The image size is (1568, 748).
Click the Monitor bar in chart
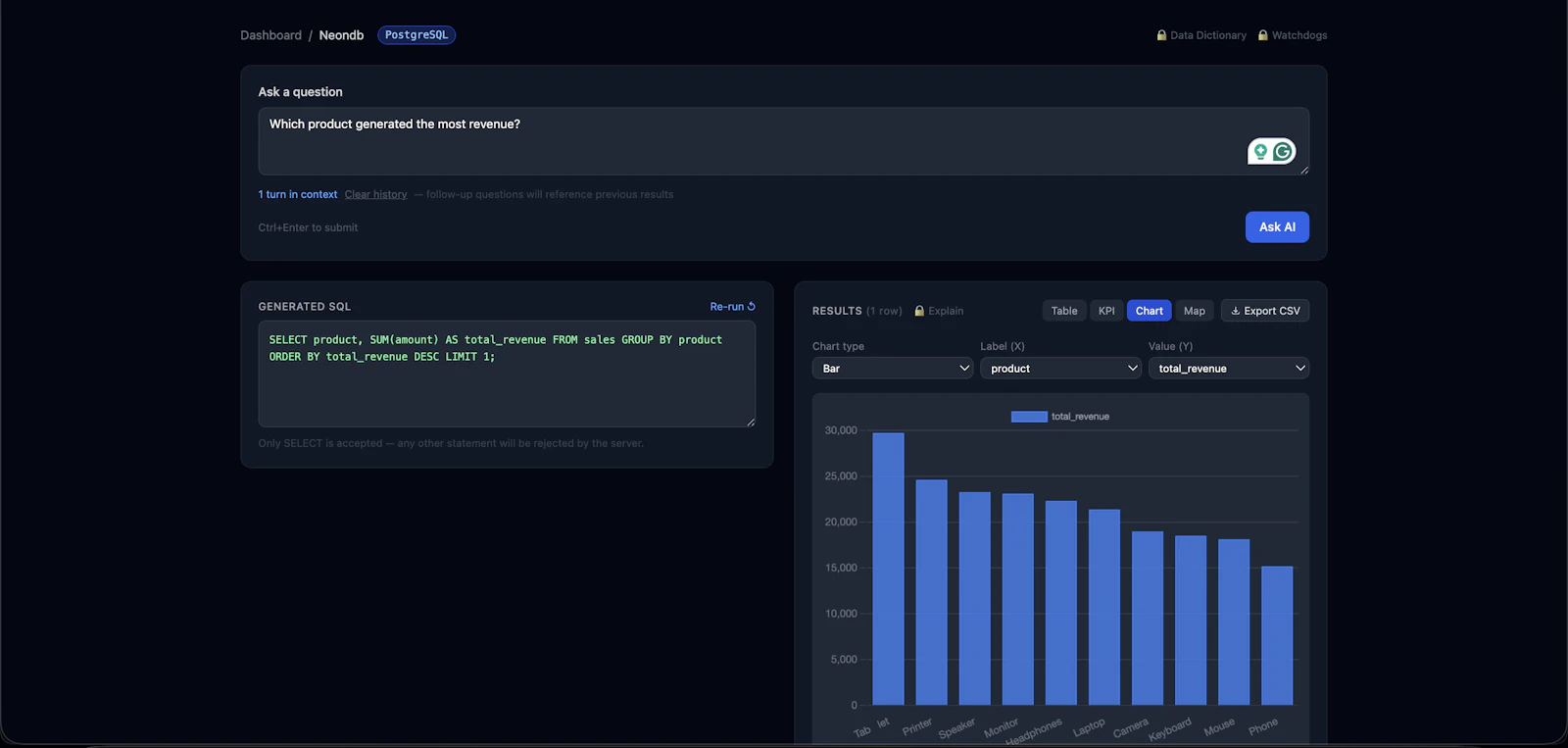coord(1018,599)
